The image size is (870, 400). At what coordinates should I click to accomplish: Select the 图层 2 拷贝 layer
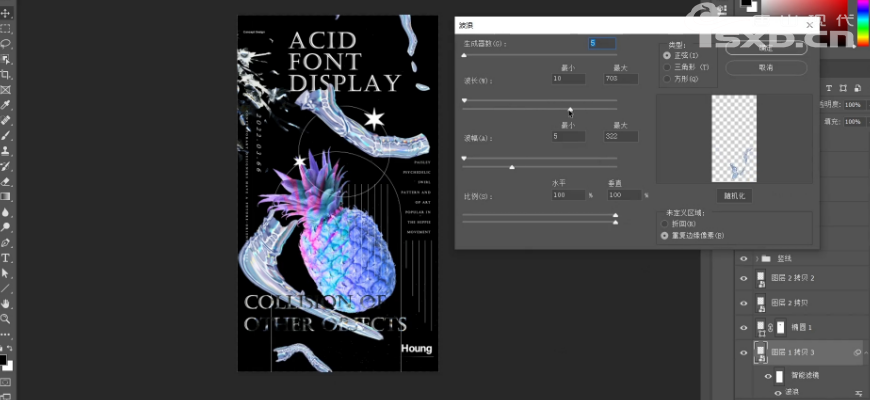(800, 303)
